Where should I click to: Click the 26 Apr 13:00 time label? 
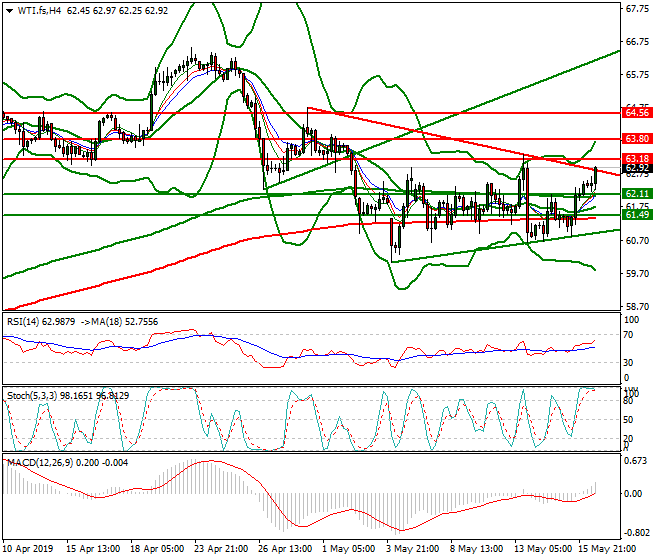[285, 549]
